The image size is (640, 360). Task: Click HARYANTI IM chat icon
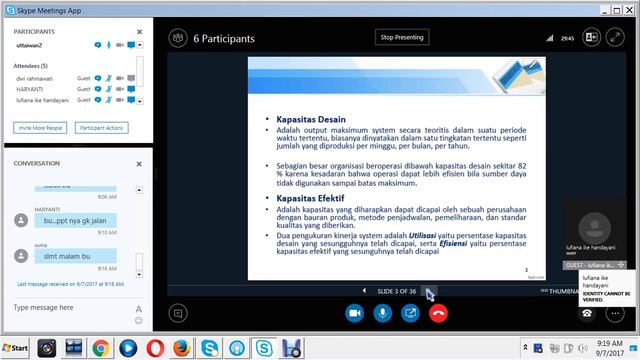click(x=98, y=89)
